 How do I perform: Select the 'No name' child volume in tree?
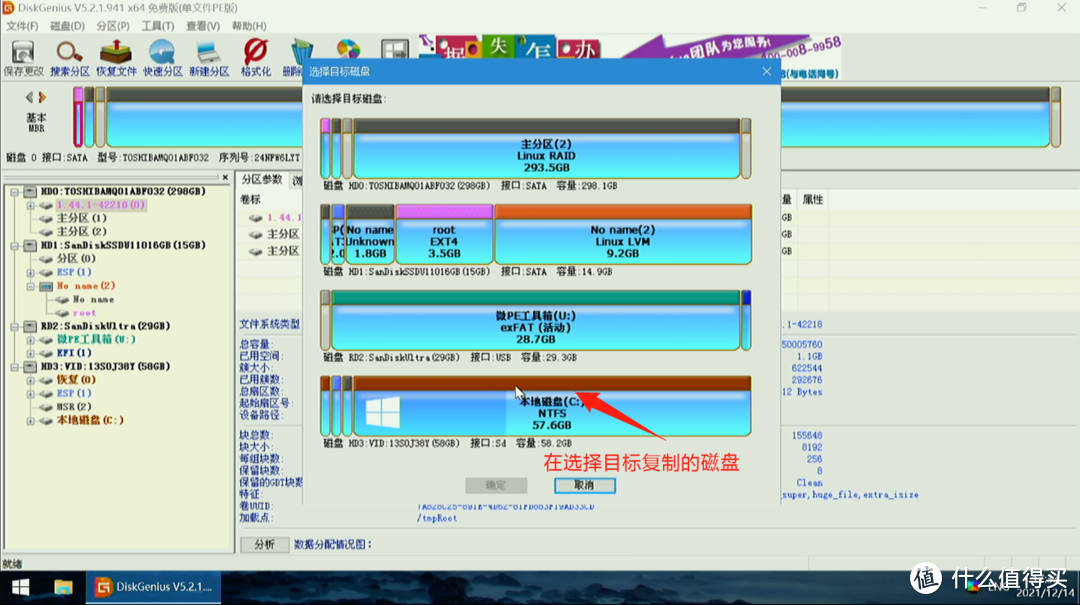point(93,299)
